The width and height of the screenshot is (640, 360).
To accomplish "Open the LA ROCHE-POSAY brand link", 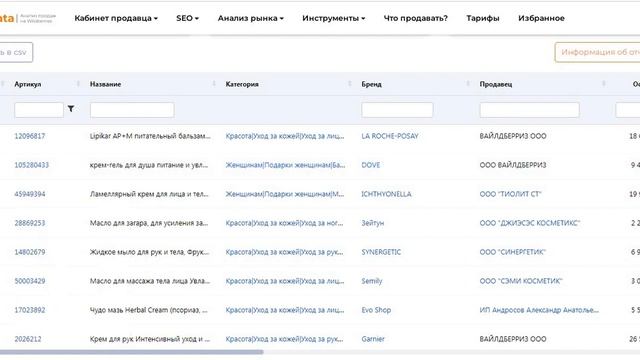I will (x=390, y=136).
